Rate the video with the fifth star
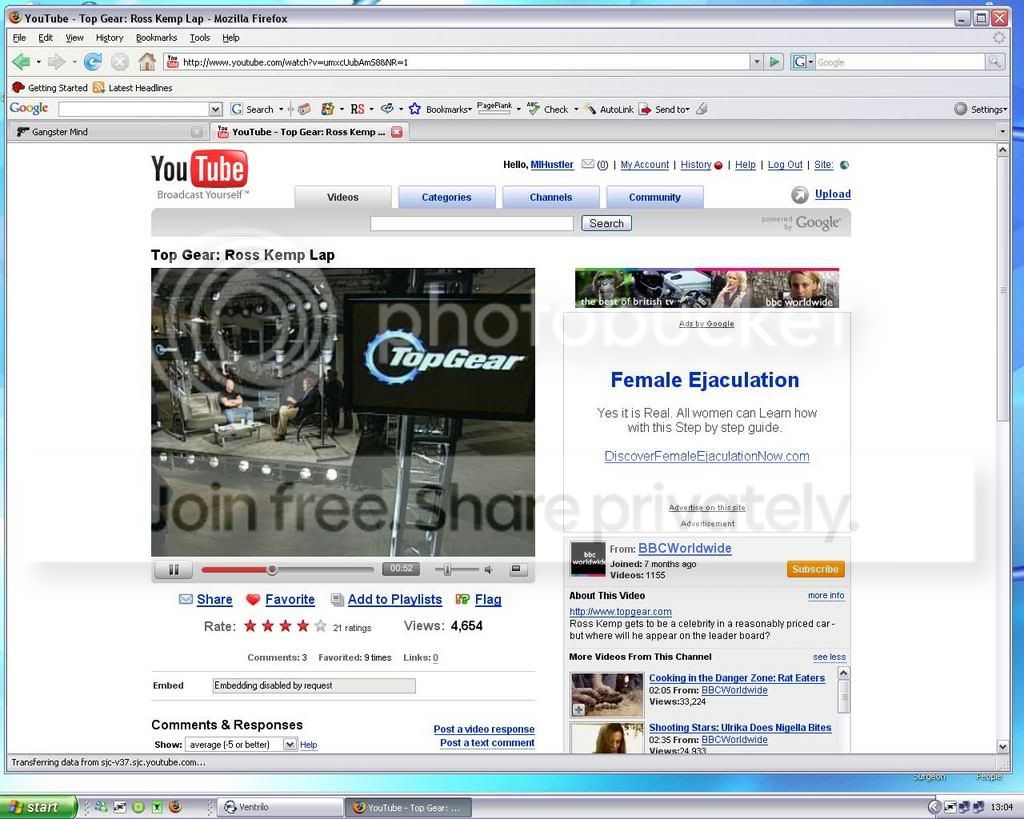The image size is (1024, 819). click(320, 626)
